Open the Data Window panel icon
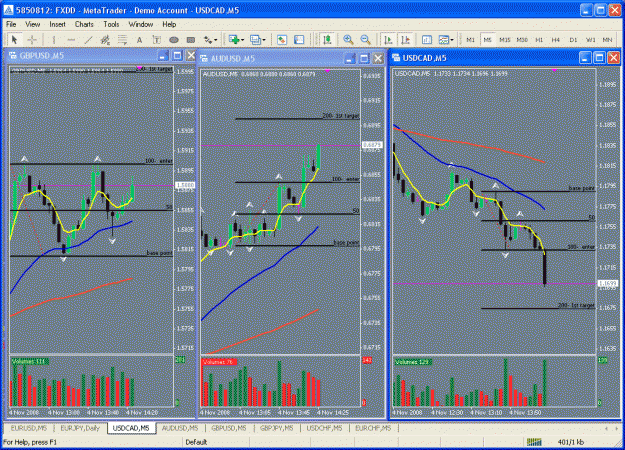 [x=299, y=39]
